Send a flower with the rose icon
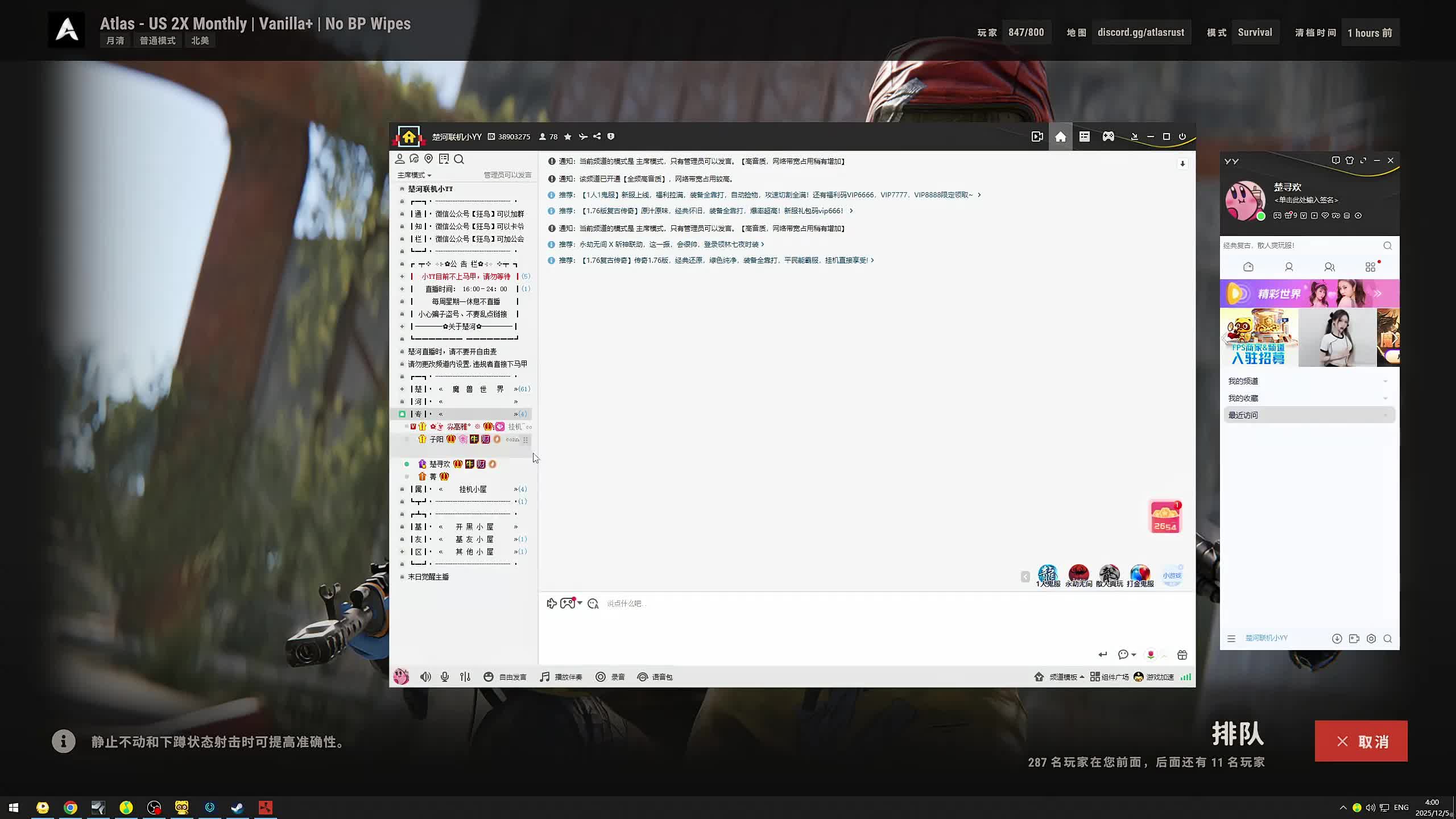This screenshot has height=819, width=1456. pyautogui.click(x=1151, y=655)
